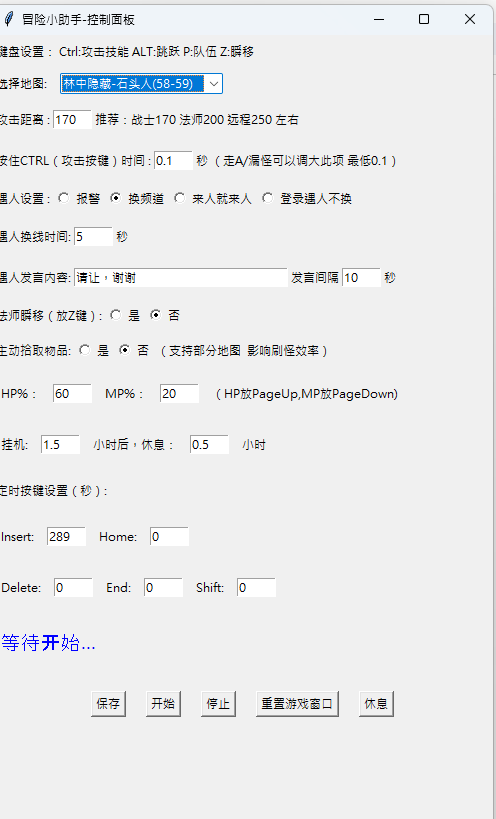This screenshot has height=819, width=496.
Task: Click the 保存 button
Action: pos(108,704)
